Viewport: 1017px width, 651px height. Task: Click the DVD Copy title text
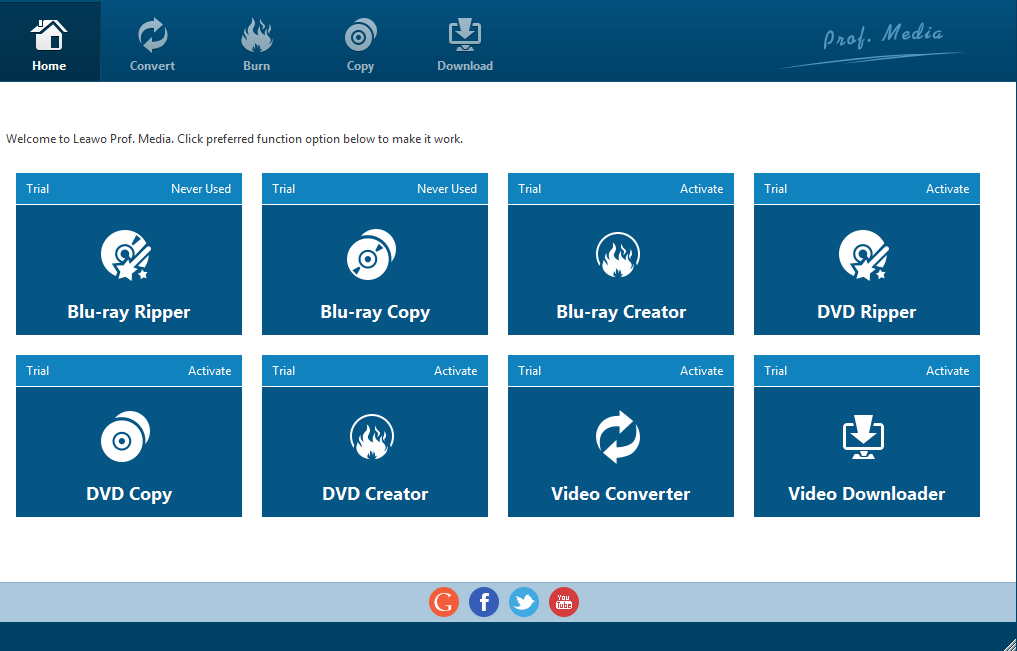pos(128,494)
